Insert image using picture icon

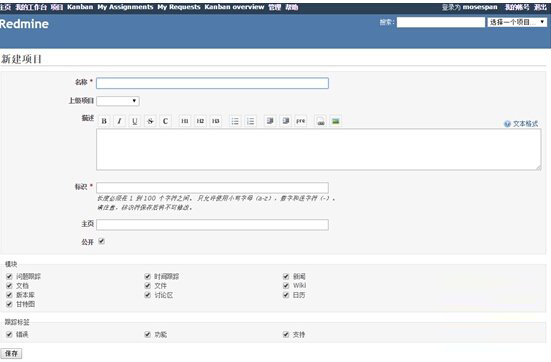click(x=336, y=121)
